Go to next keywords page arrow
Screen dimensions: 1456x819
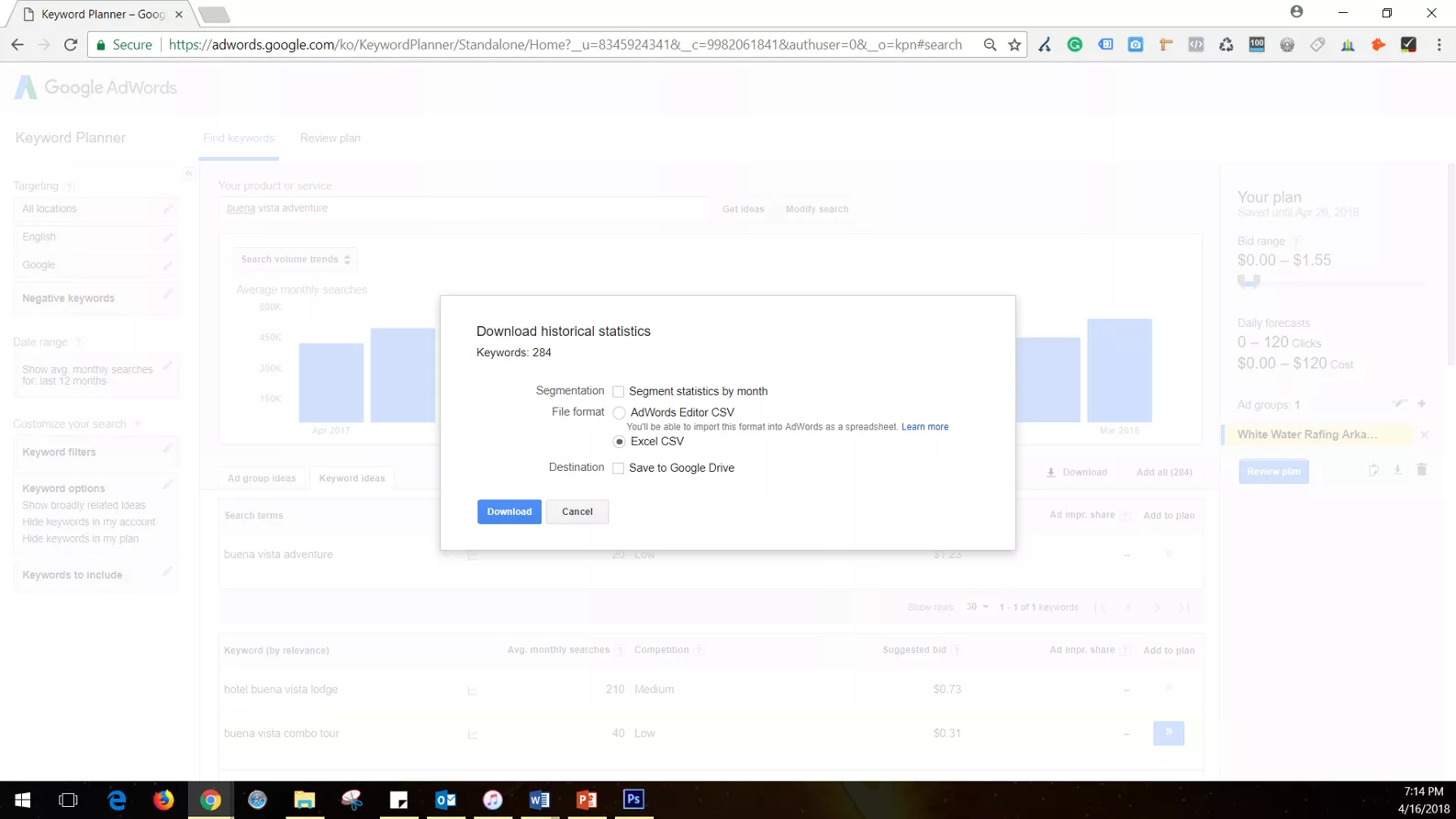pyautogui.click(x=1157, y=607)
